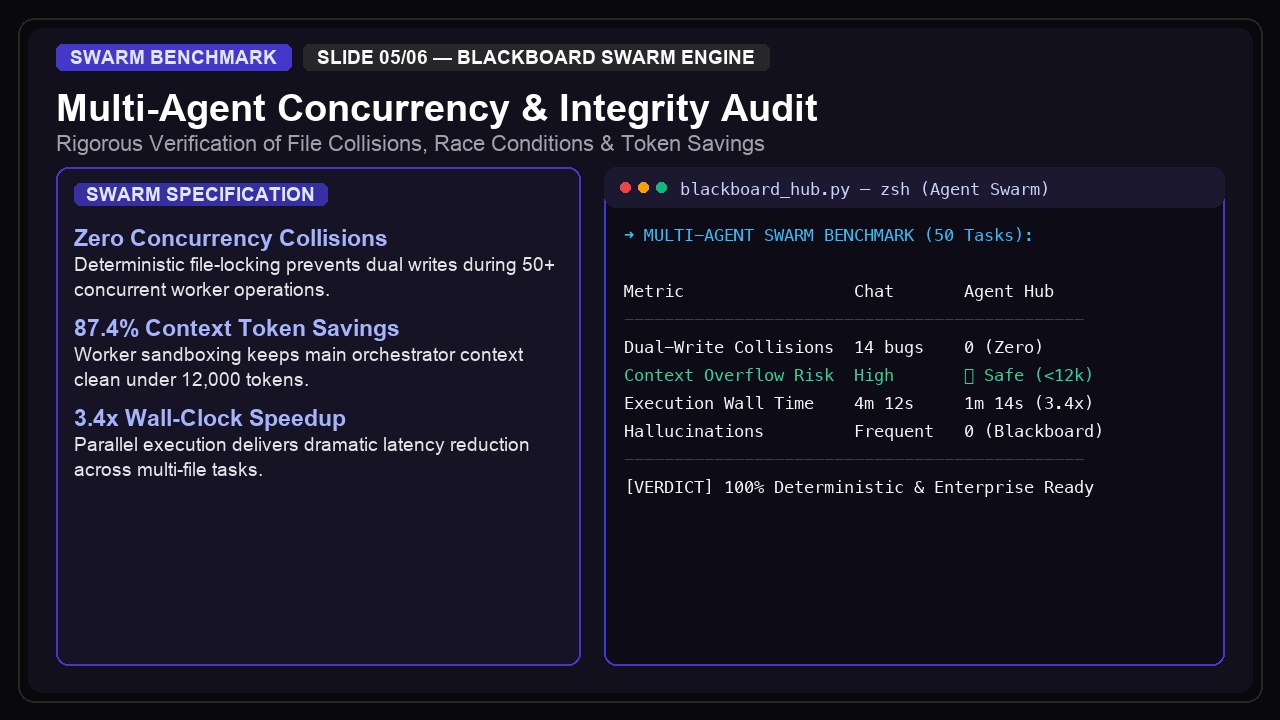The image size is (1280, 720).
Task: Click the Safe (<12k) value
Action: coord(1029,375)
